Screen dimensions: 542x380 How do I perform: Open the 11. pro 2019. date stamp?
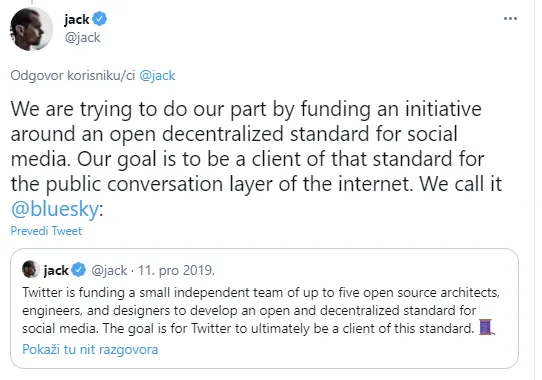click(176, 270)
